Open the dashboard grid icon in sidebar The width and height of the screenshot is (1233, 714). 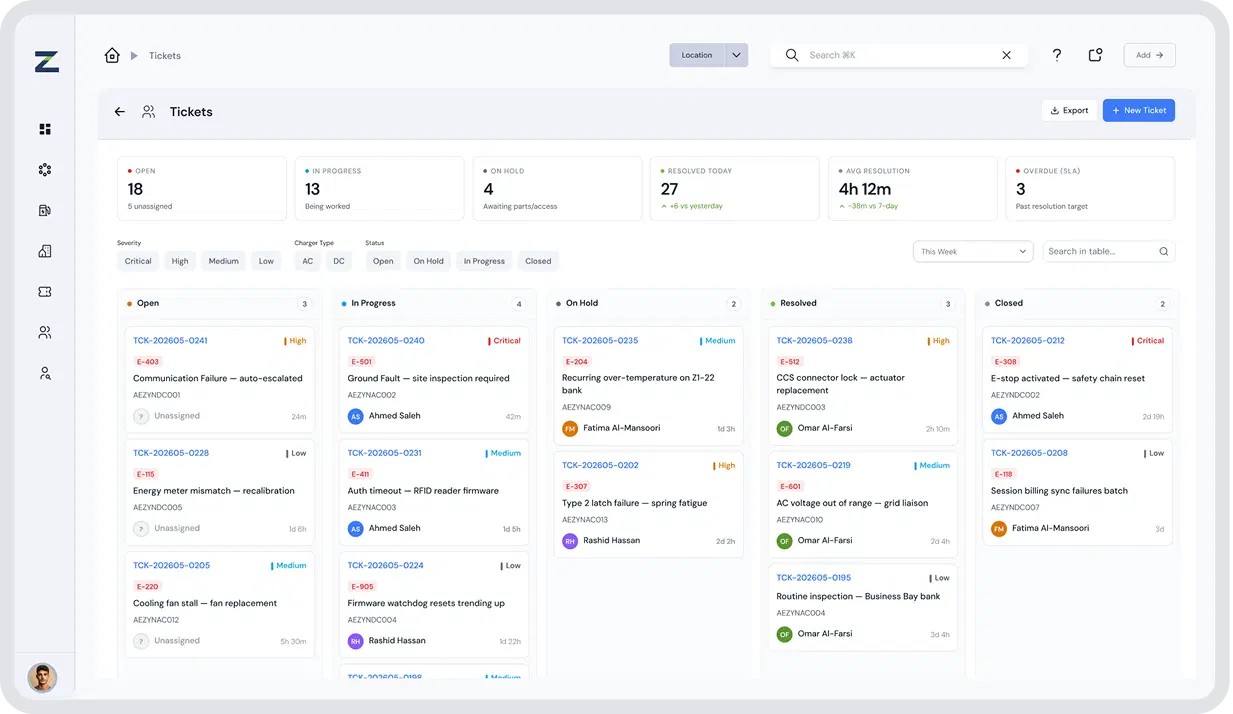45,129
